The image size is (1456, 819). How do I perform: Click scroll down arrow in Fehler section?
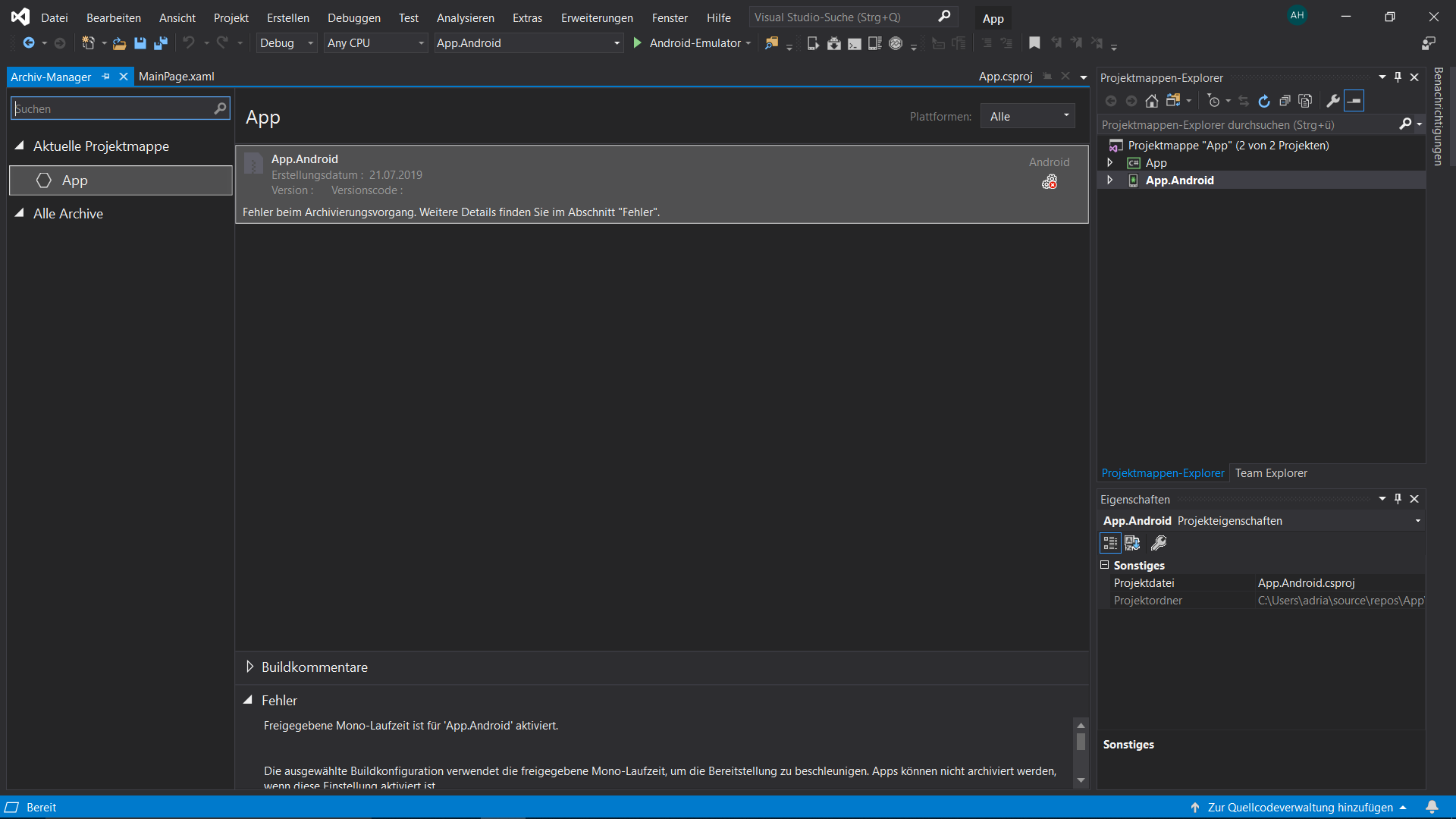coord(1081,780)
